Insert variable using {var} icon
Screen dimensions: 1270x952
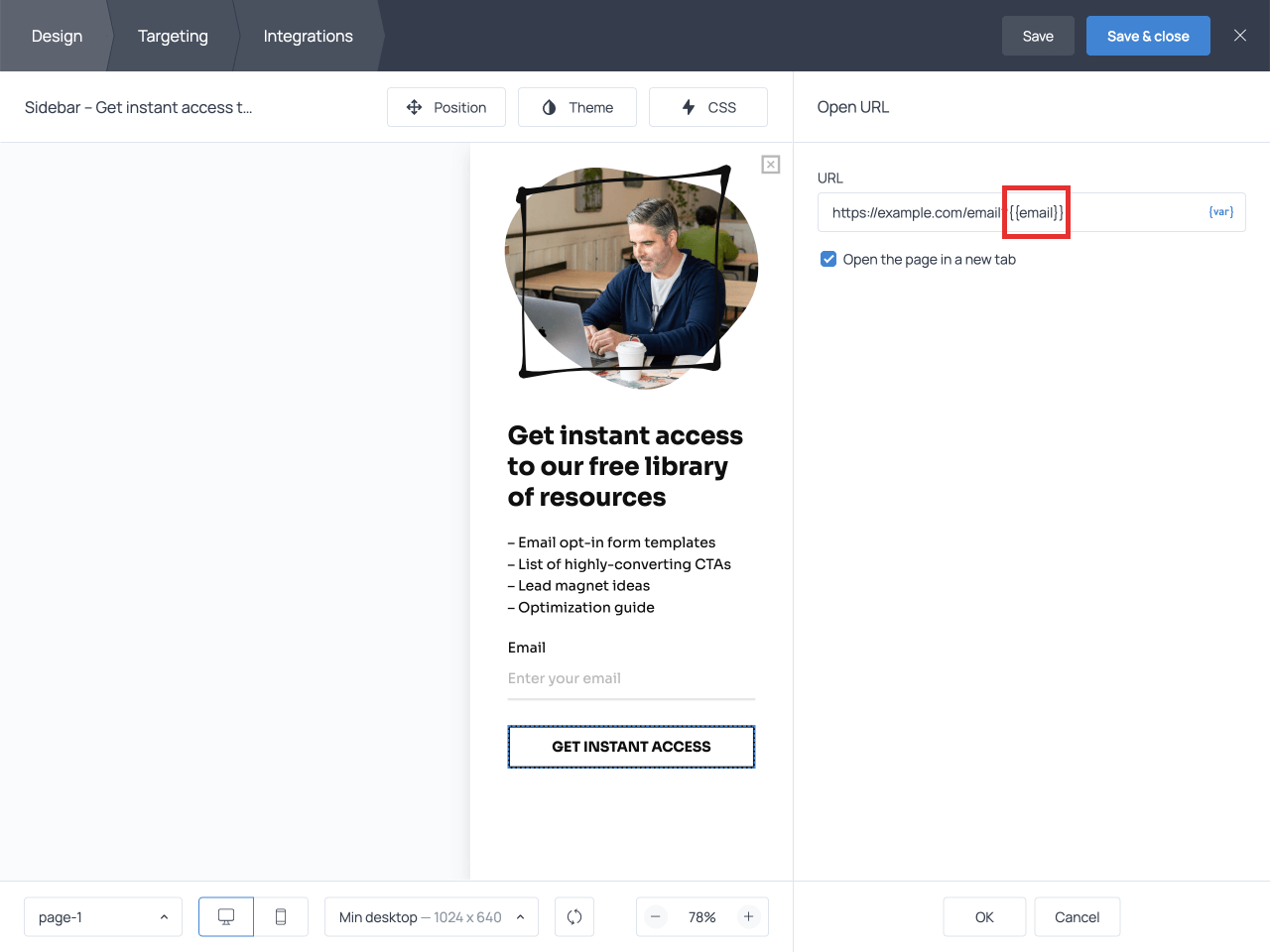point(1220,212)
